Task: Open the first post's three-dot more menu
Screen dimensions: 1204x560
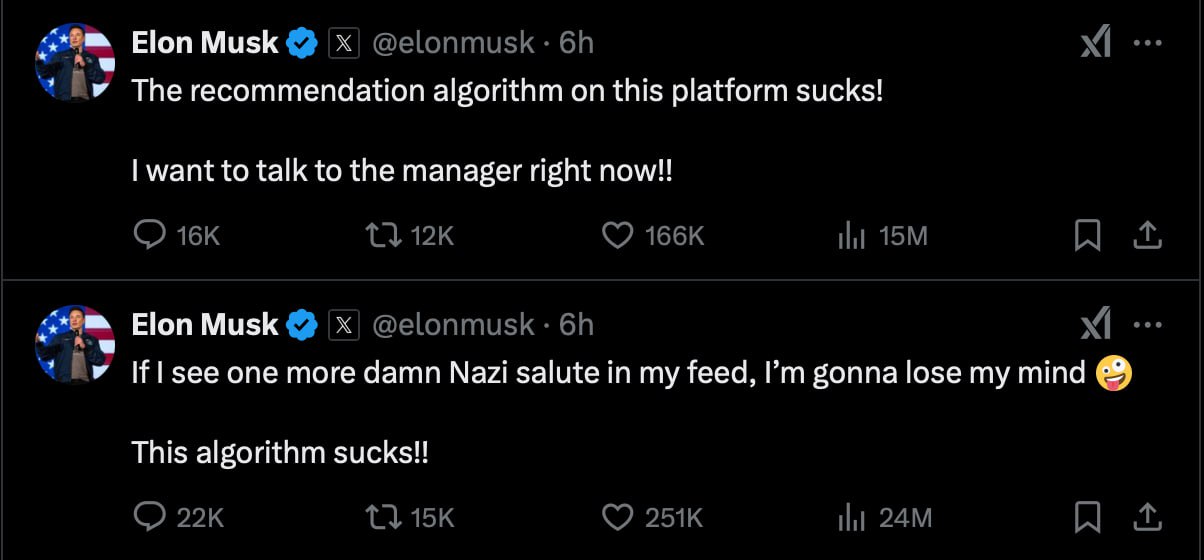Action: [1147, 43]
